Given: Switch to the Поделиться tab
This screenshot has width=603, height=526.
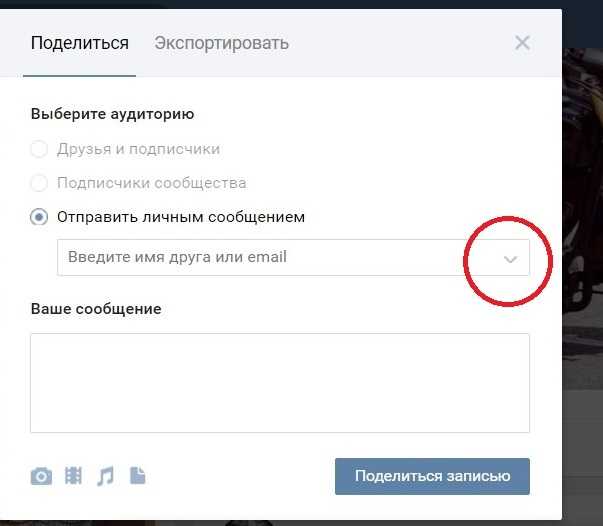Looking at the screenshot, I should point(80,43).
